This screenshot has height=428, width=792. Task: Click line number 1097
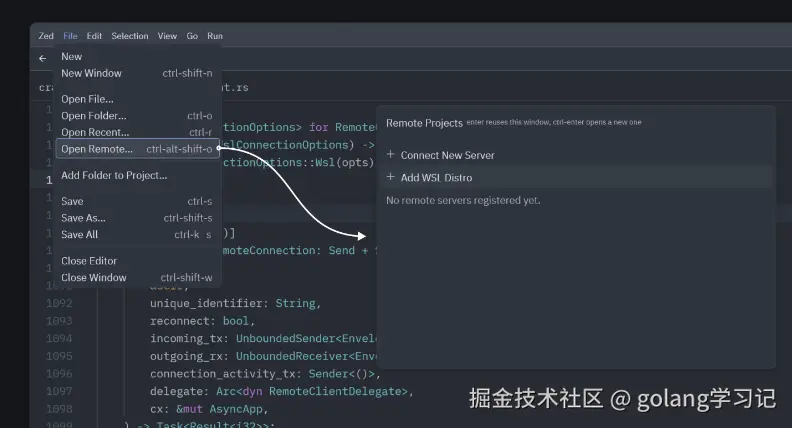59,391
